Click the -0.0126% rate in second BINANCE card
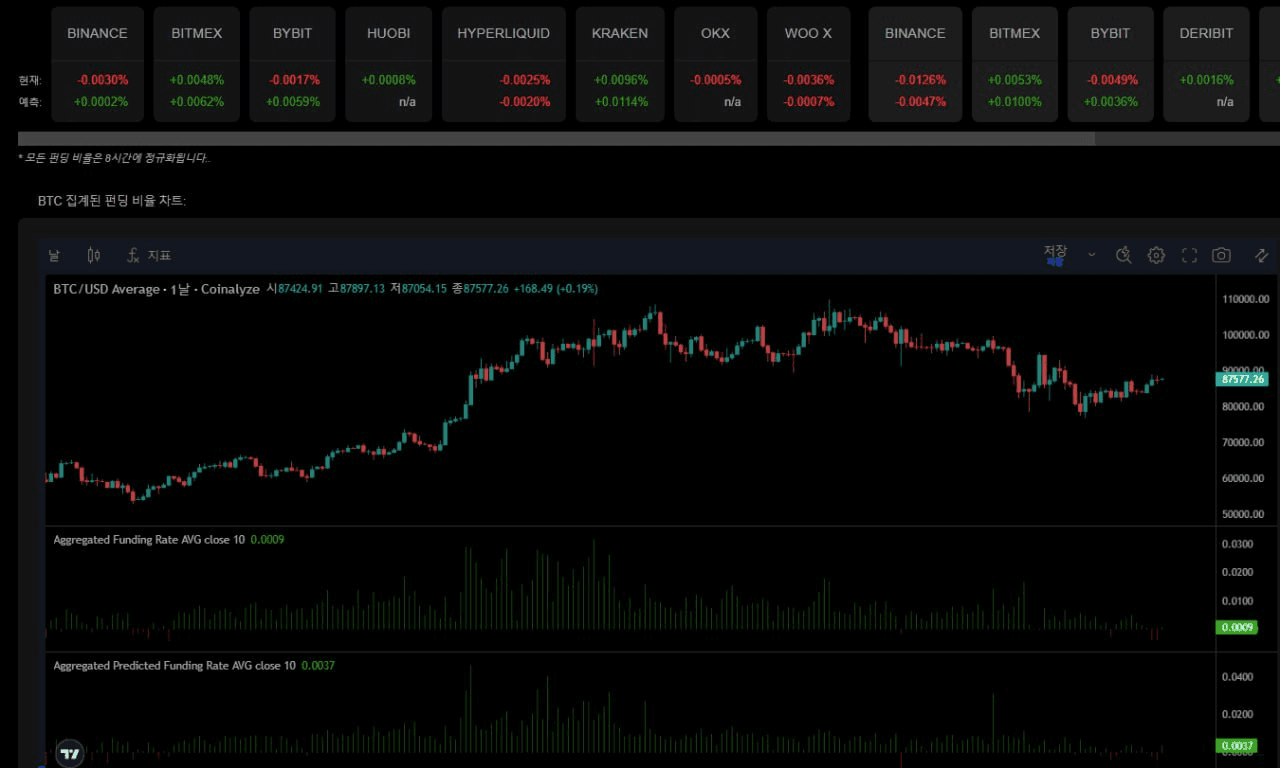1280x768 pixels. tap(919, 80)
